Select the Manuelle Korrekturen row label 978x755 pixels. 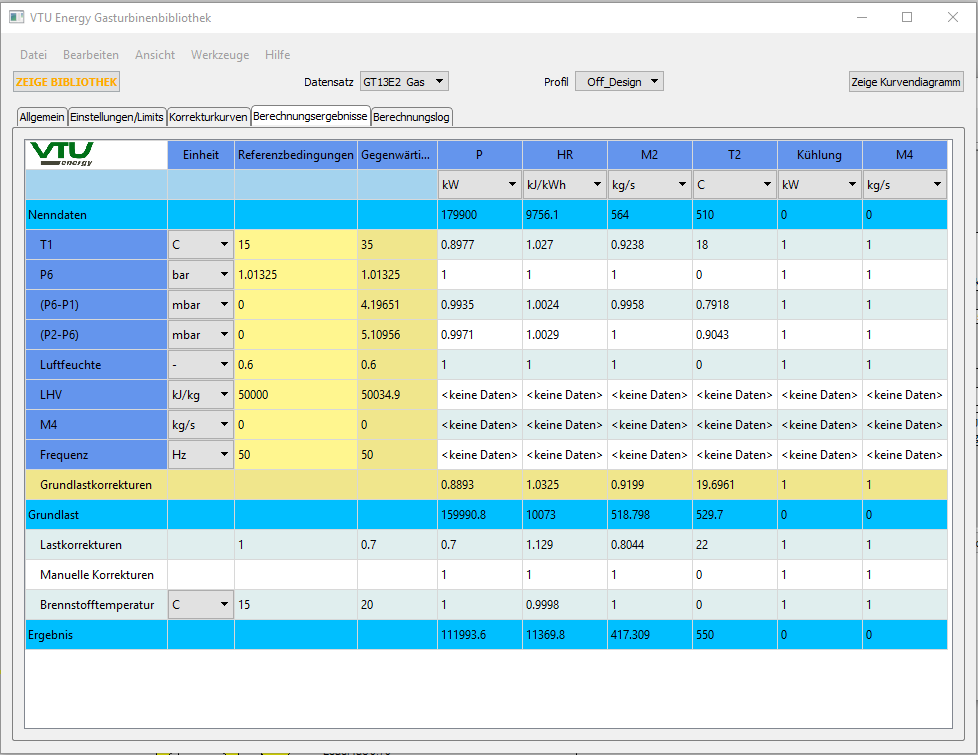click(96, 575)
